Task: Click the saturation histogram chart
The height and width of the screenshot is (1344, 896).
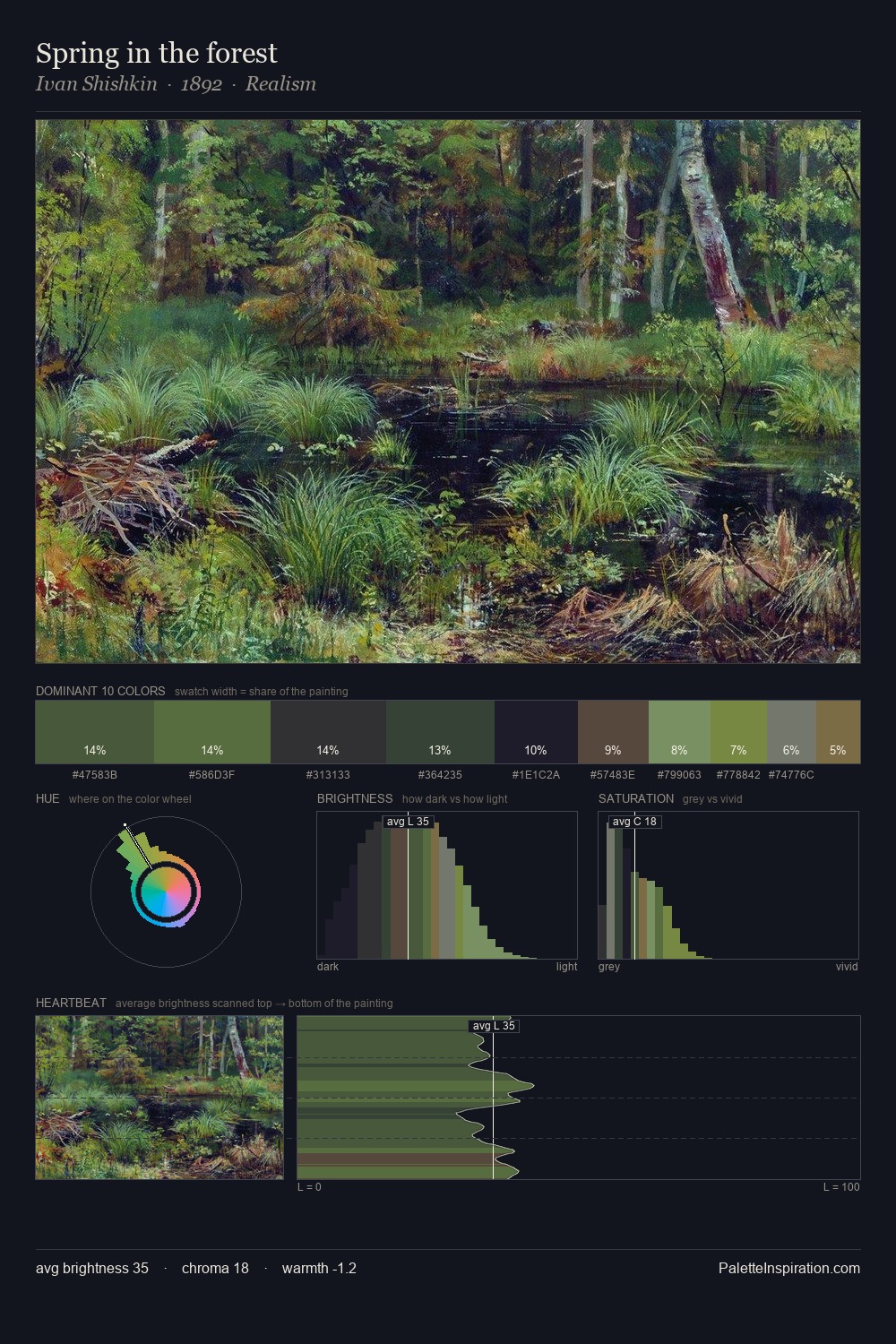Action: [728, 885]
